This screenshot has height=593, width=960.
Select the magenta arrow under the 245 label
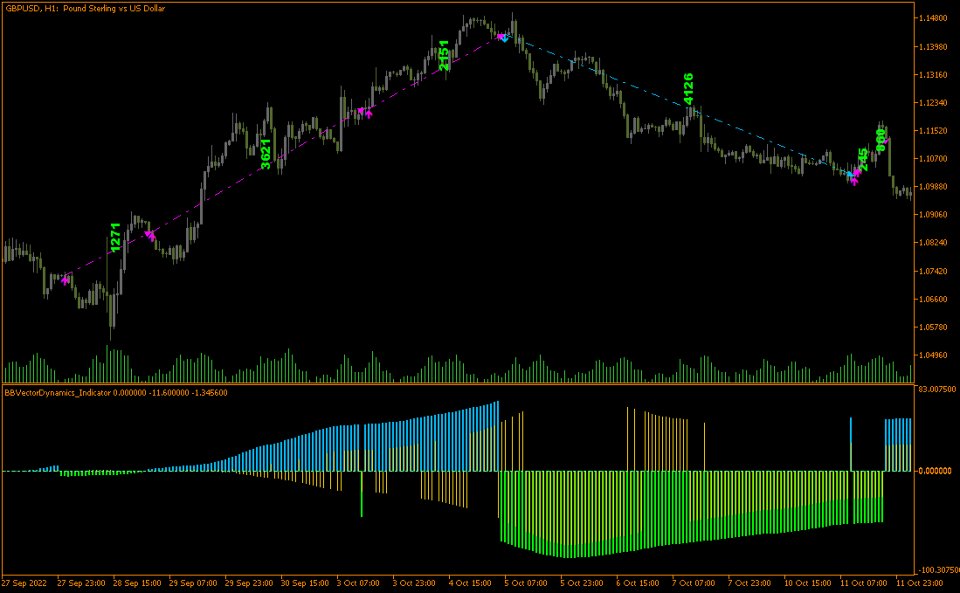pos(855,181)
